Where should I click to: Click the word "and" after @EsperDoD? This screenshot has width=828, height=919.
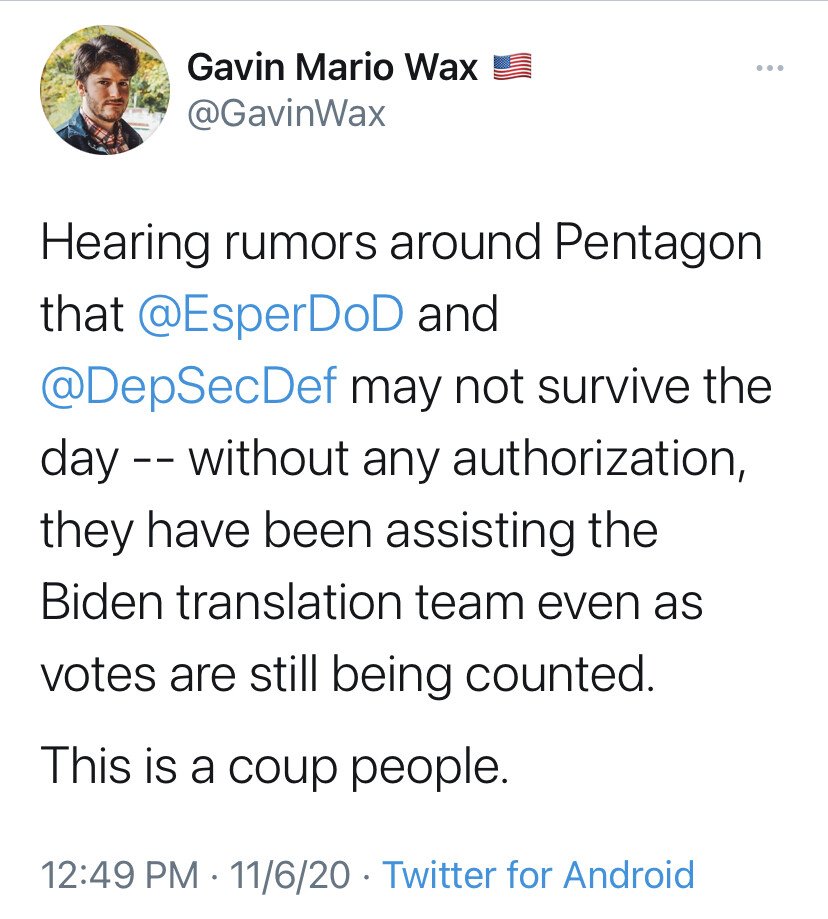pos(457,314)
